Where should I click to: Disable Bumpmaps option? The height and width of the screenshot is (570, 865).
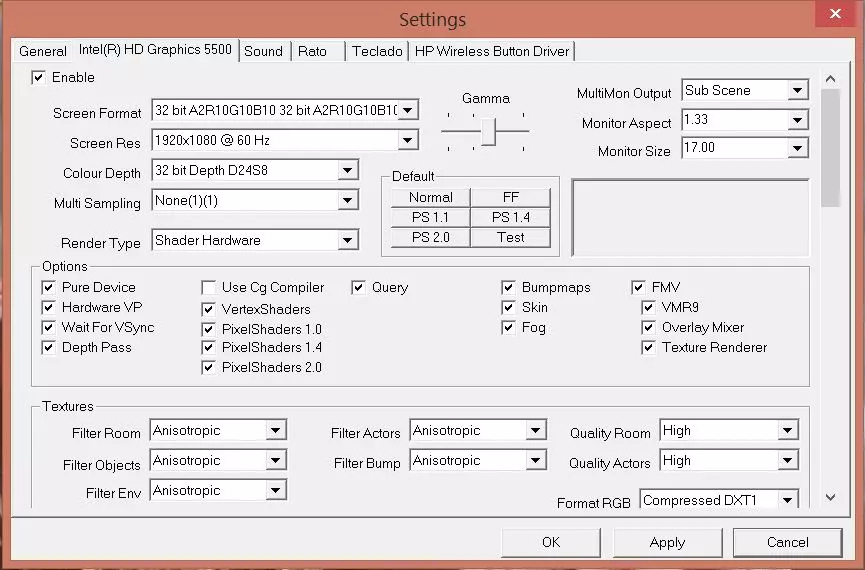click(509, 287)
